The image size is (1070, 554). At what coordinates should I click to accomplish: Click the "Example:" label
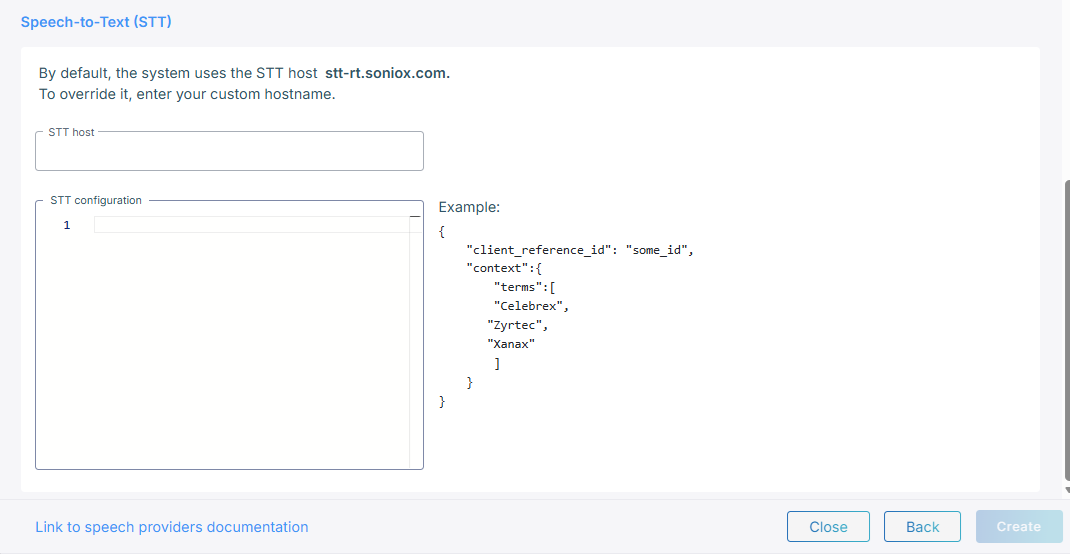pos(469,207)
